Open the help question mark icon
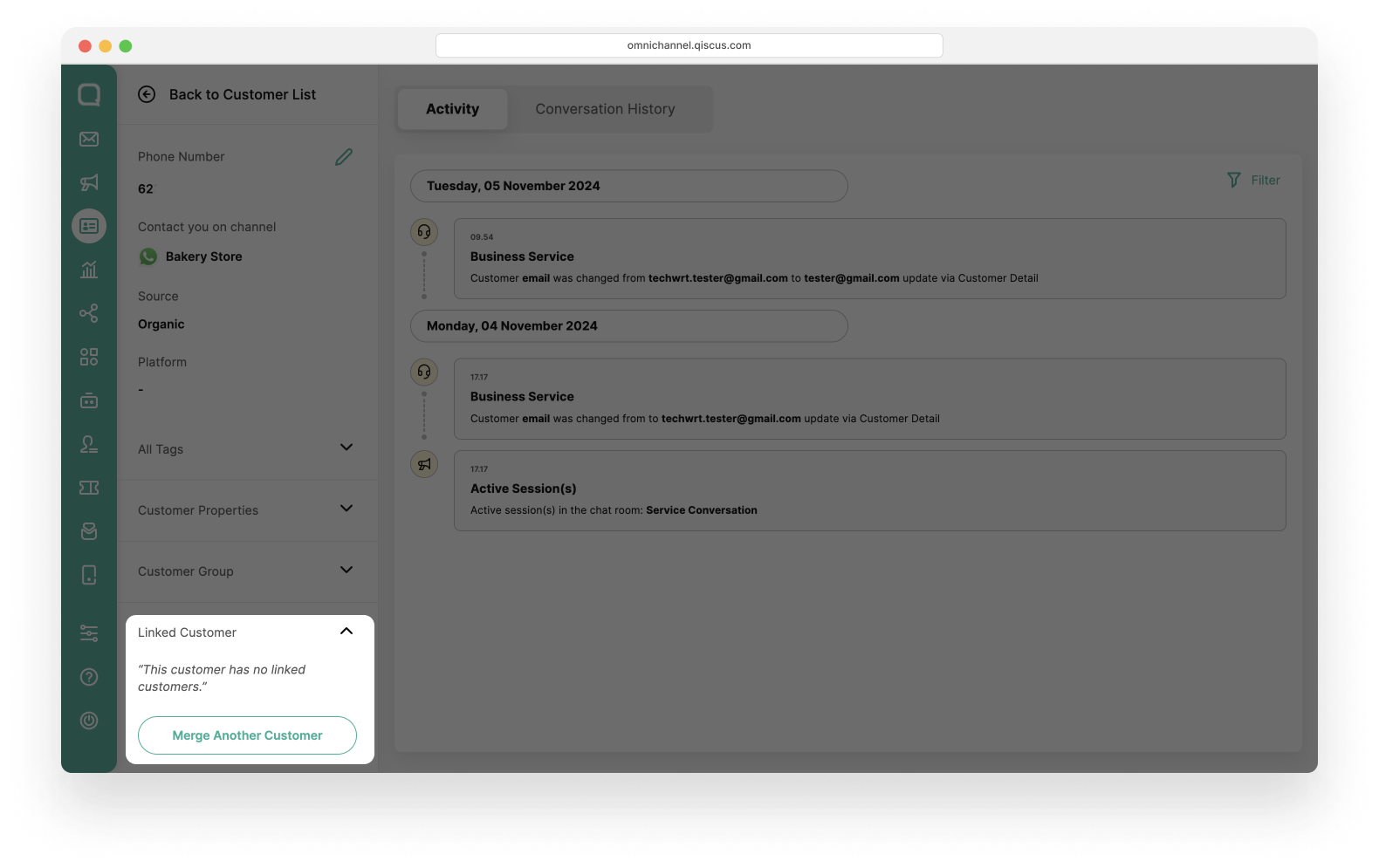 click(x=89, y=677)
